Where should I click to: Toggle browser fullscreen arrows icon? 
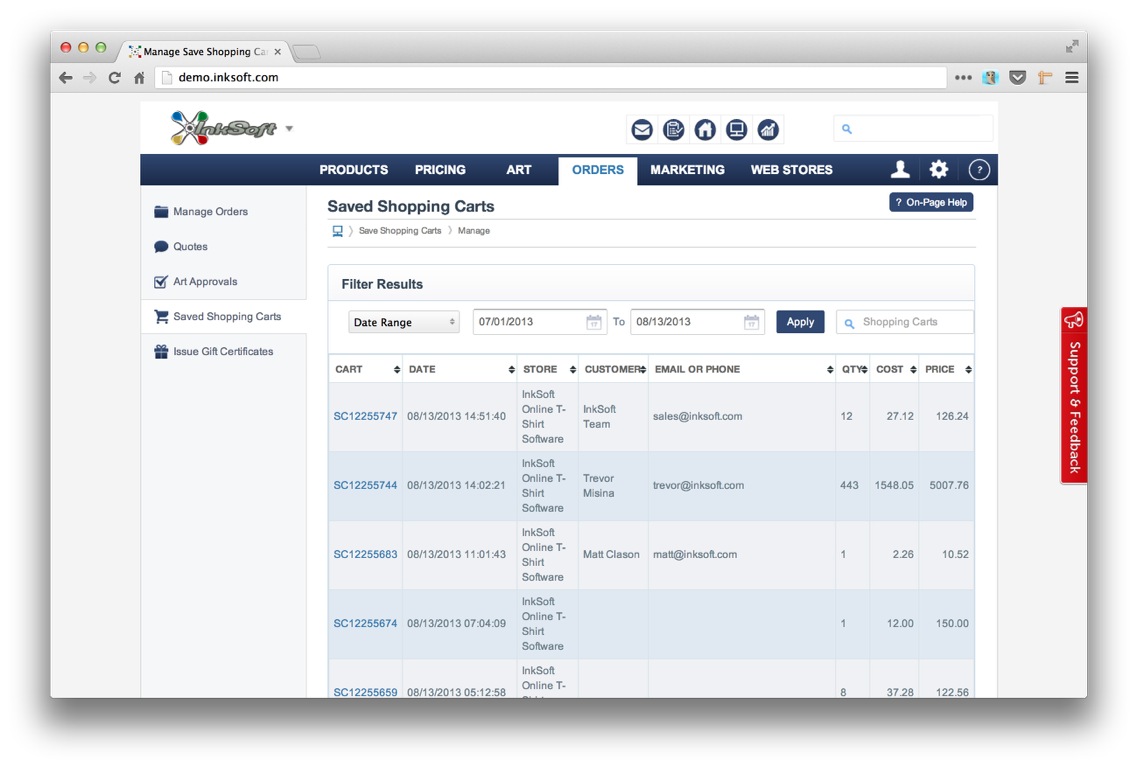(1072, 46)
